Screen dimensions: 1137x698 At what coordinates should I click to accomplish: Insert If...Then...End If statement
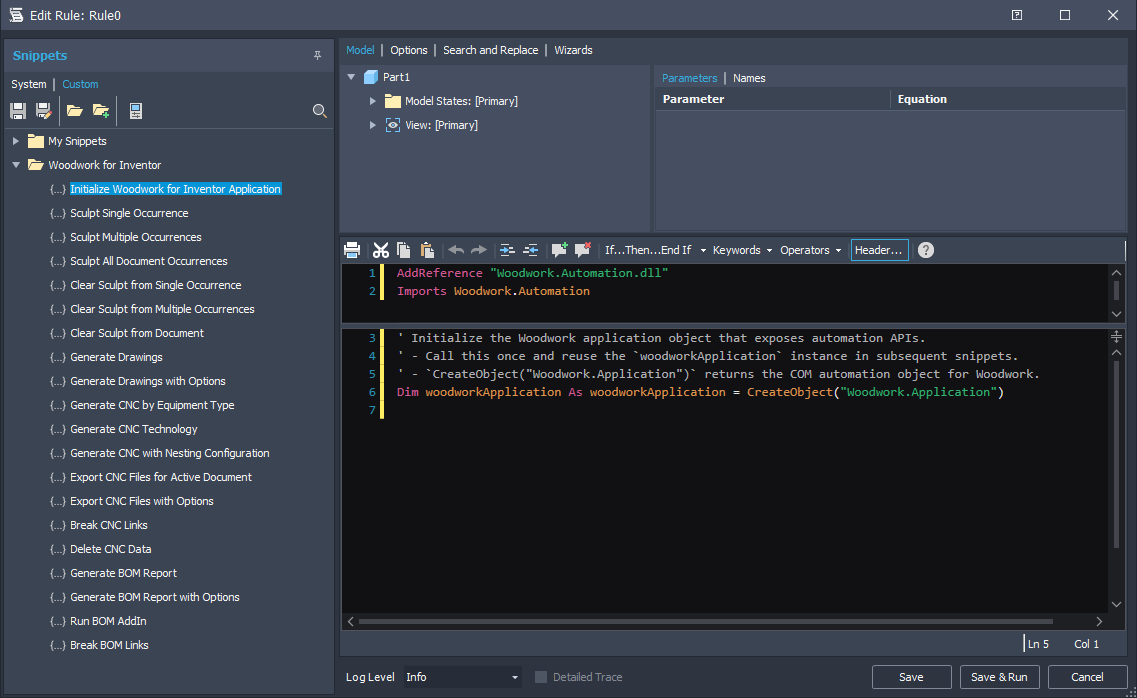click(648, 250)
